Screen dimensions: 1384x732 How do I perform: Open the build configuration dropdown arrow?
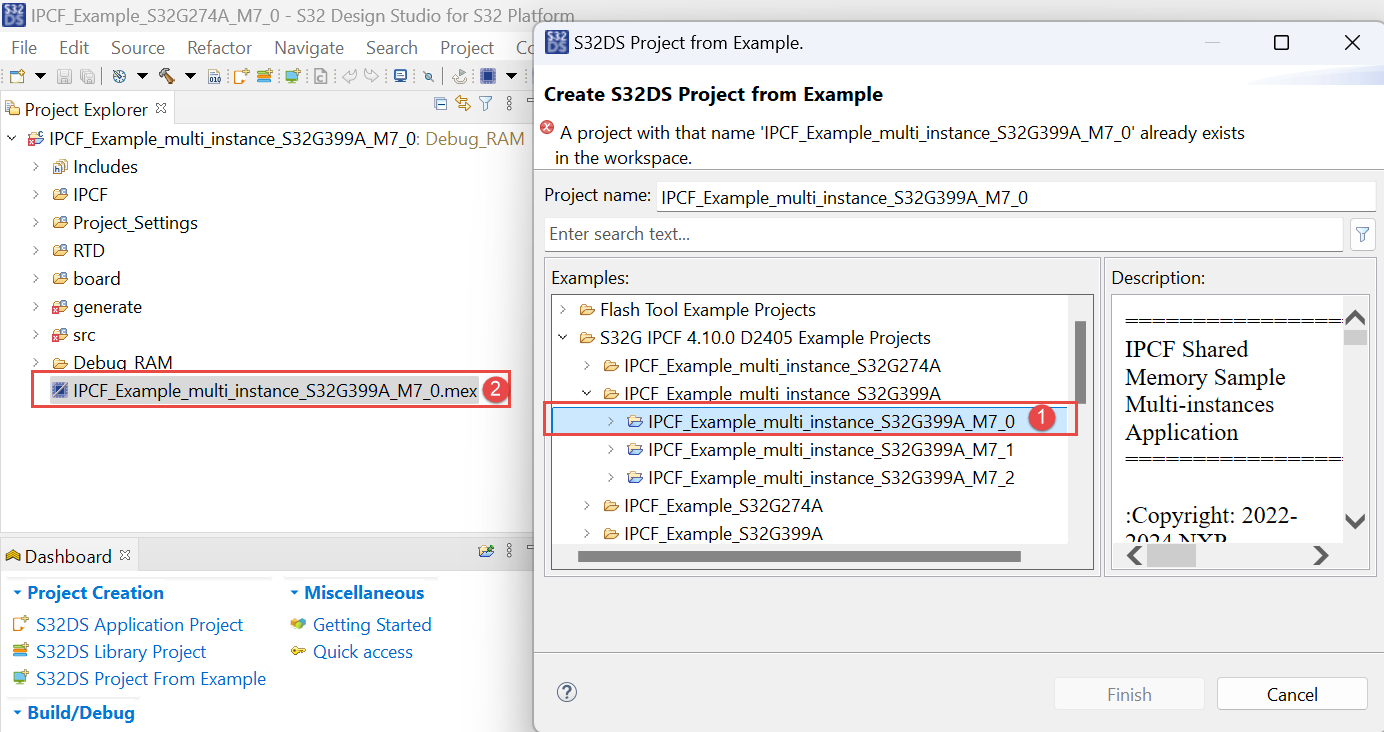(142, 76)
